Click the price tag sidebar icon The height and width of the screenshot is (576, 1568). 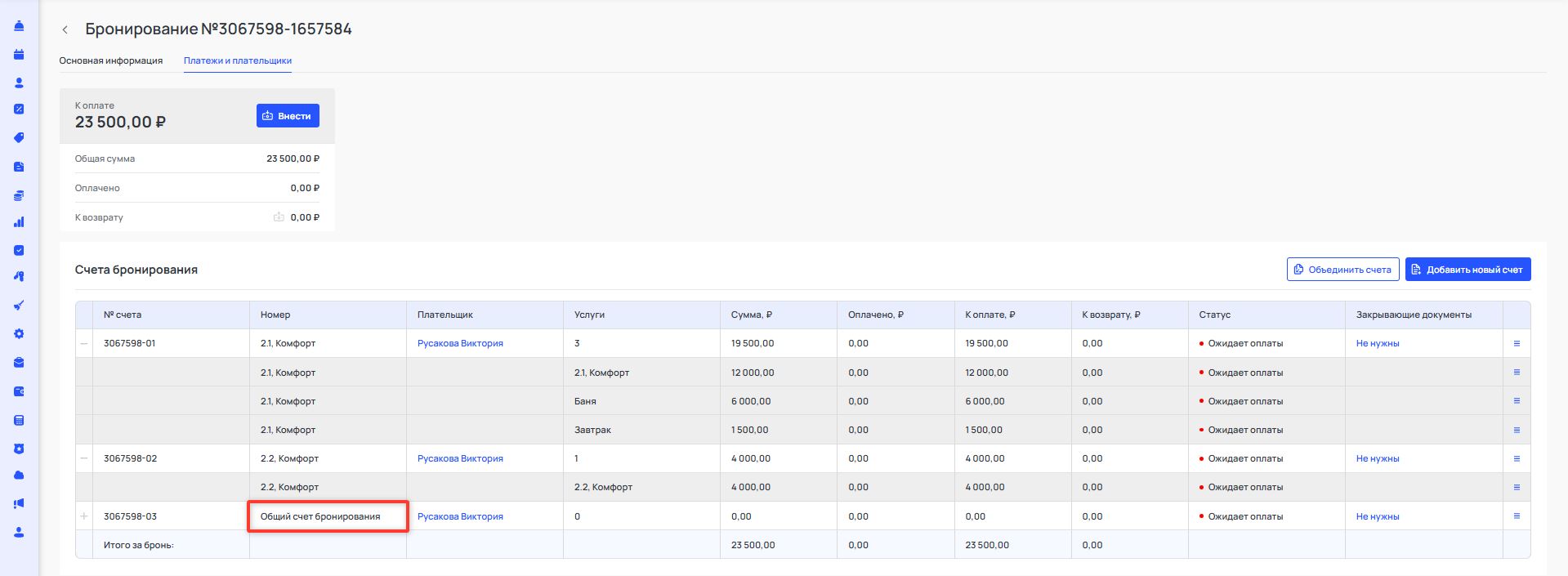pyautogui.click(x=19, y=138)
